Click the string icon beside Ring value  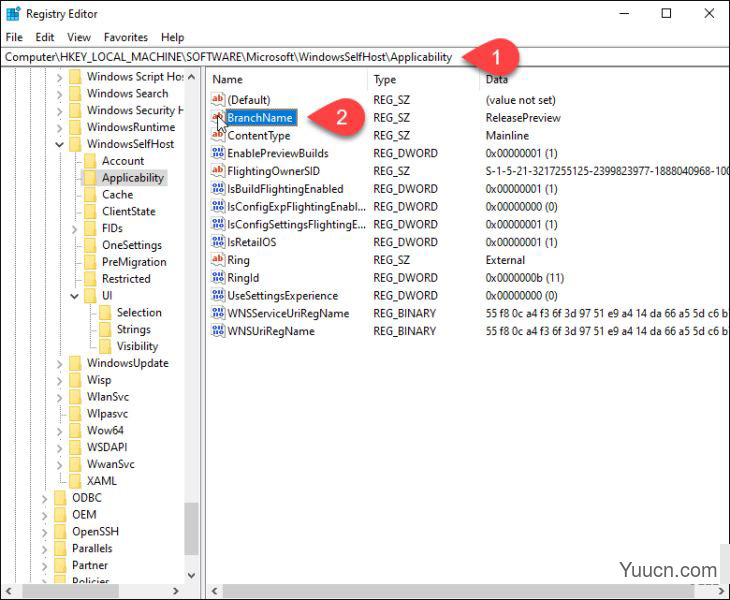(x=217, y=259)
